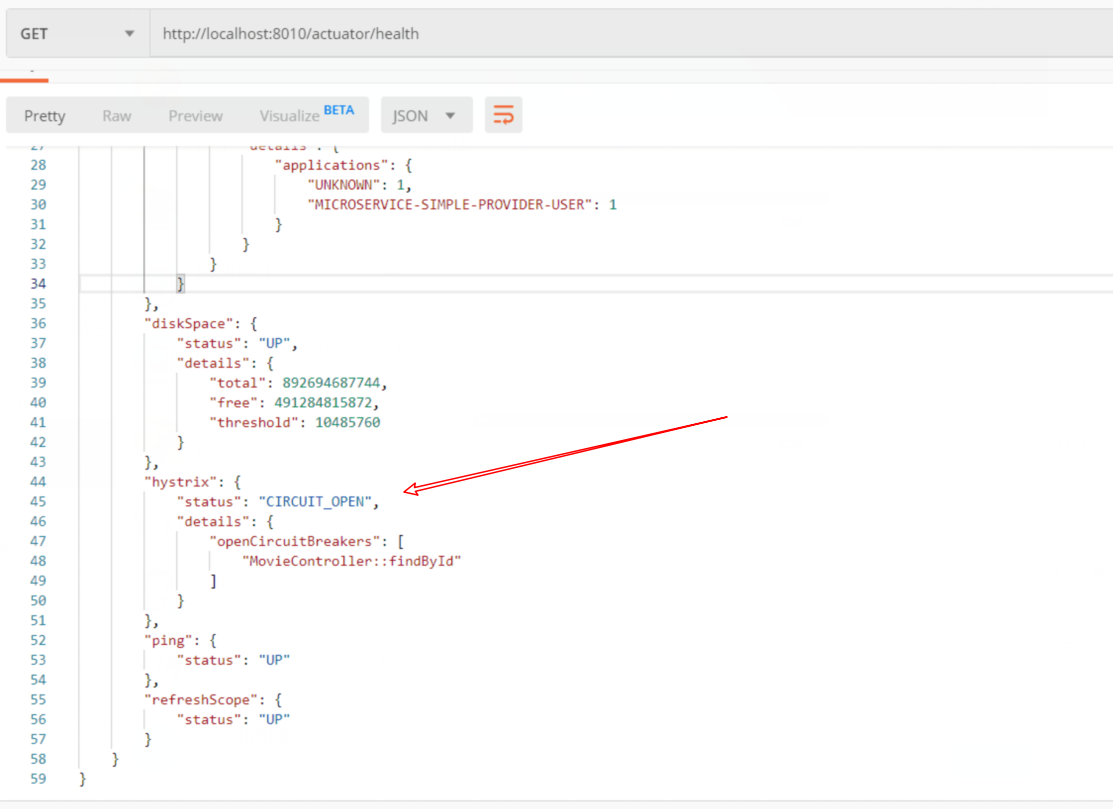Click the "refreshScope" key

click(x=201, y=700)
